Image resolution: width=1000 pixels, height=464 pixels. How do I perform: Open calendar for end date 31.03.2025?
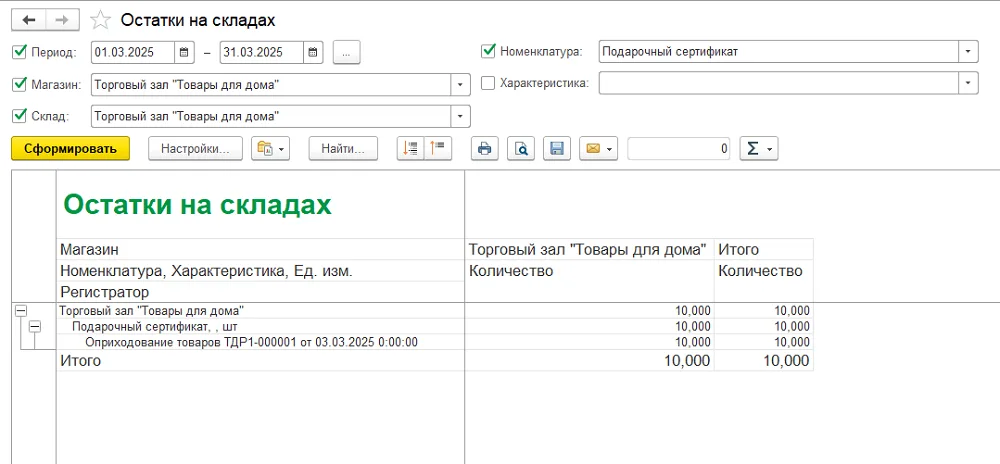click(312, 52)
